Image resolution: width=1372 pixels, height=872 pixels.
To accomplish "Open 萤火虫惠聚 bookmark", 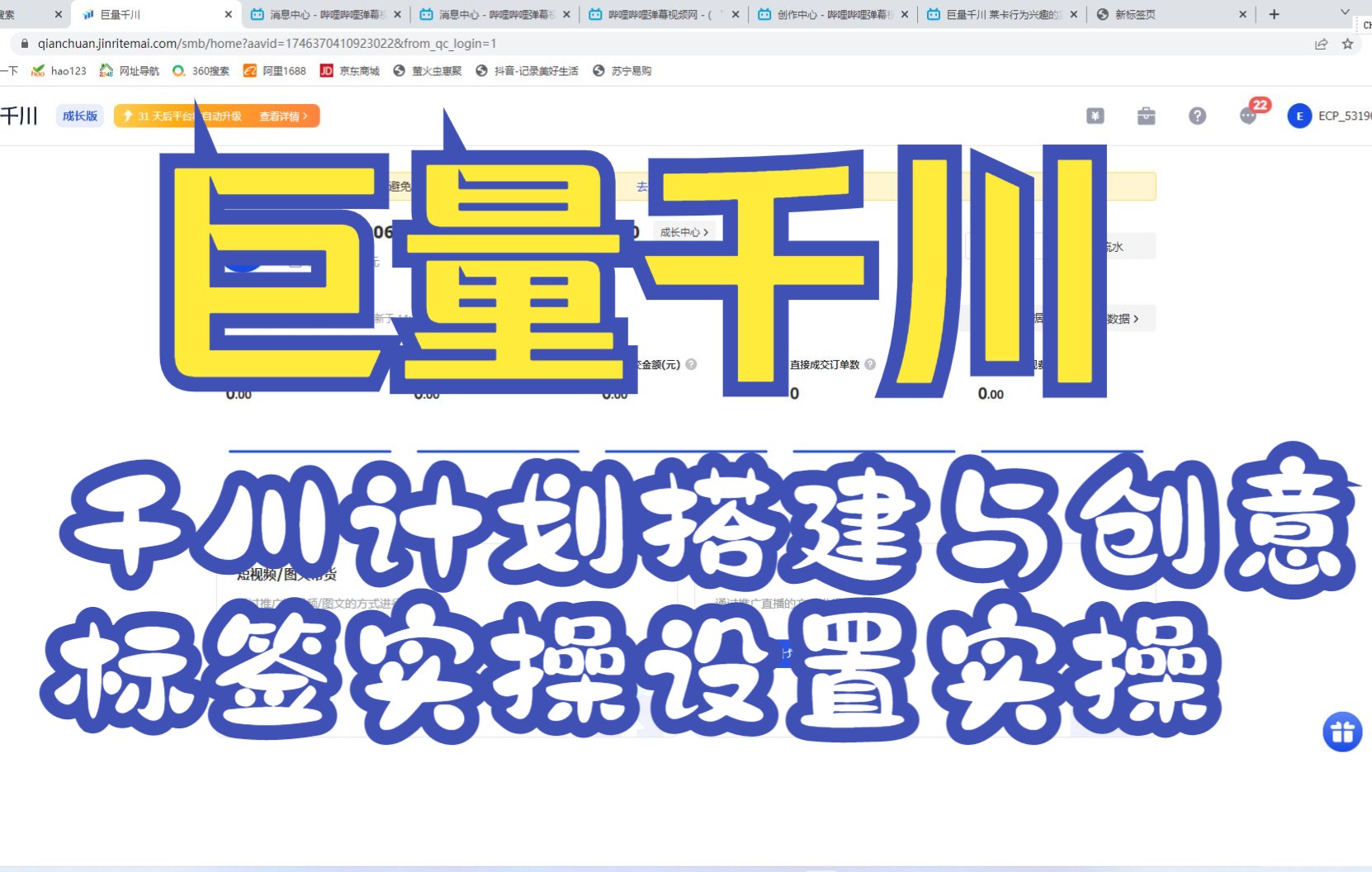I will (x=428, y=71).
